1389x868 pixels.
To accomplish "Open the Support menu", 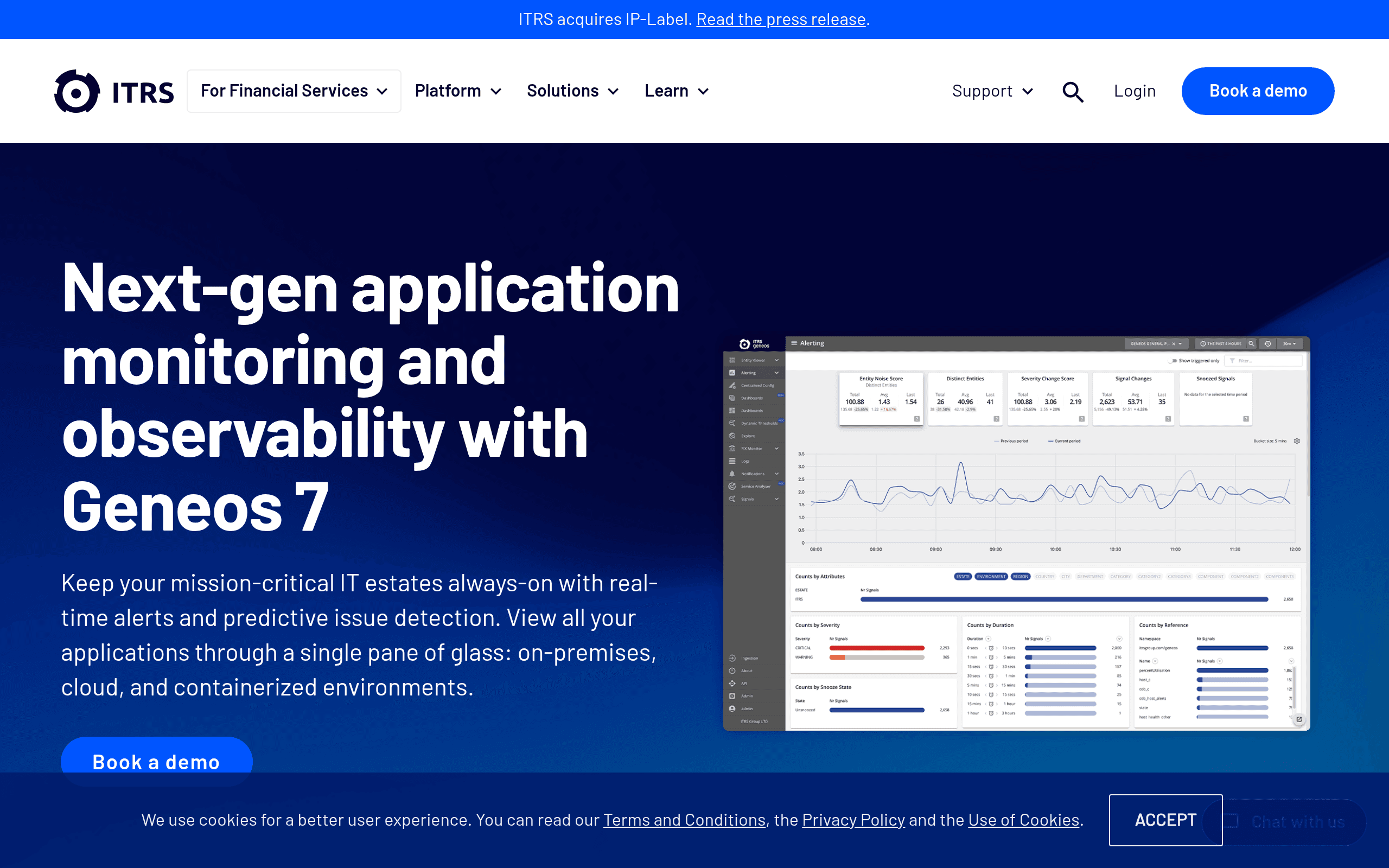I will coord(992,91).
